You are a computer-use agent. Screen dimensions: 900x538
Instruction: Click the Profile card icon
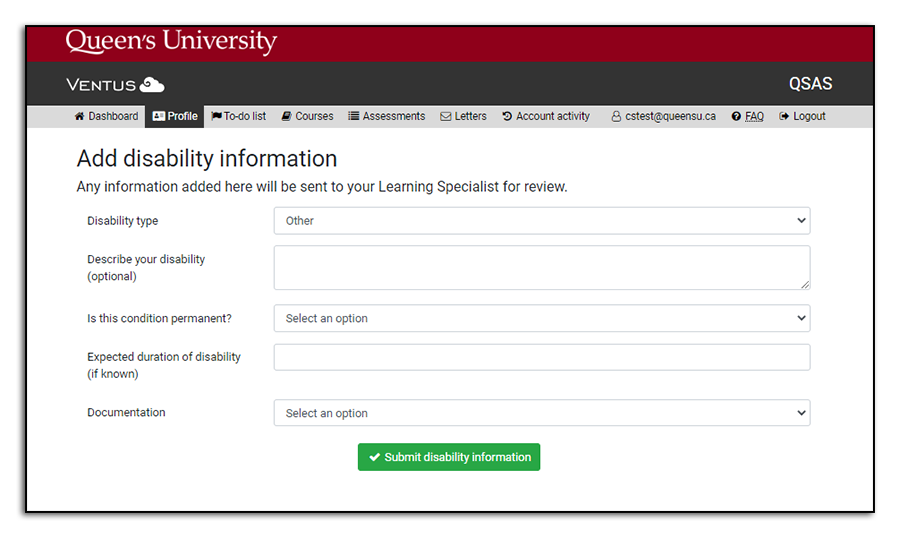click(158, 116)
